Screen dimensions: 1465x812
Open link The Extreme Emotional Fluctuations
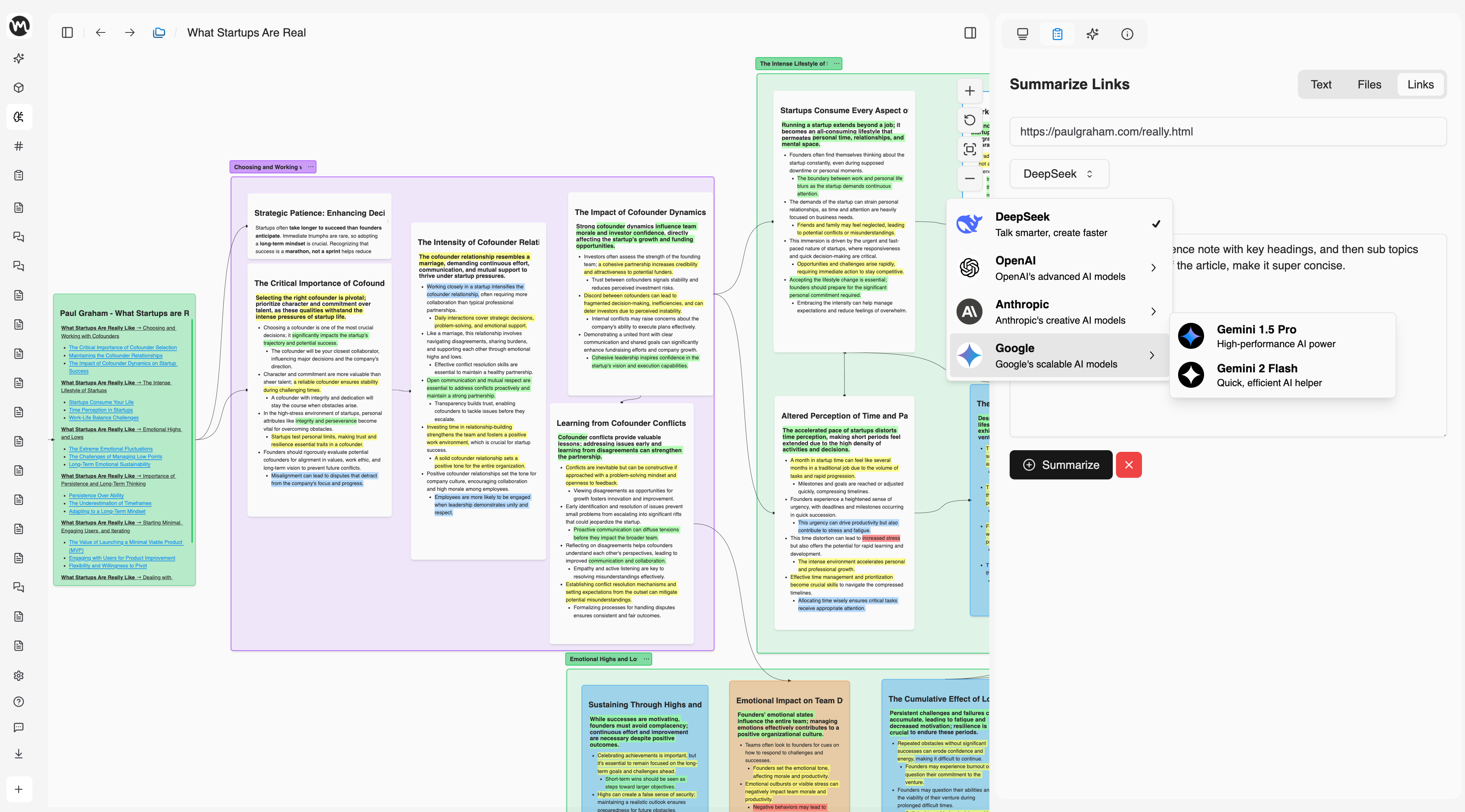point(111,449)
